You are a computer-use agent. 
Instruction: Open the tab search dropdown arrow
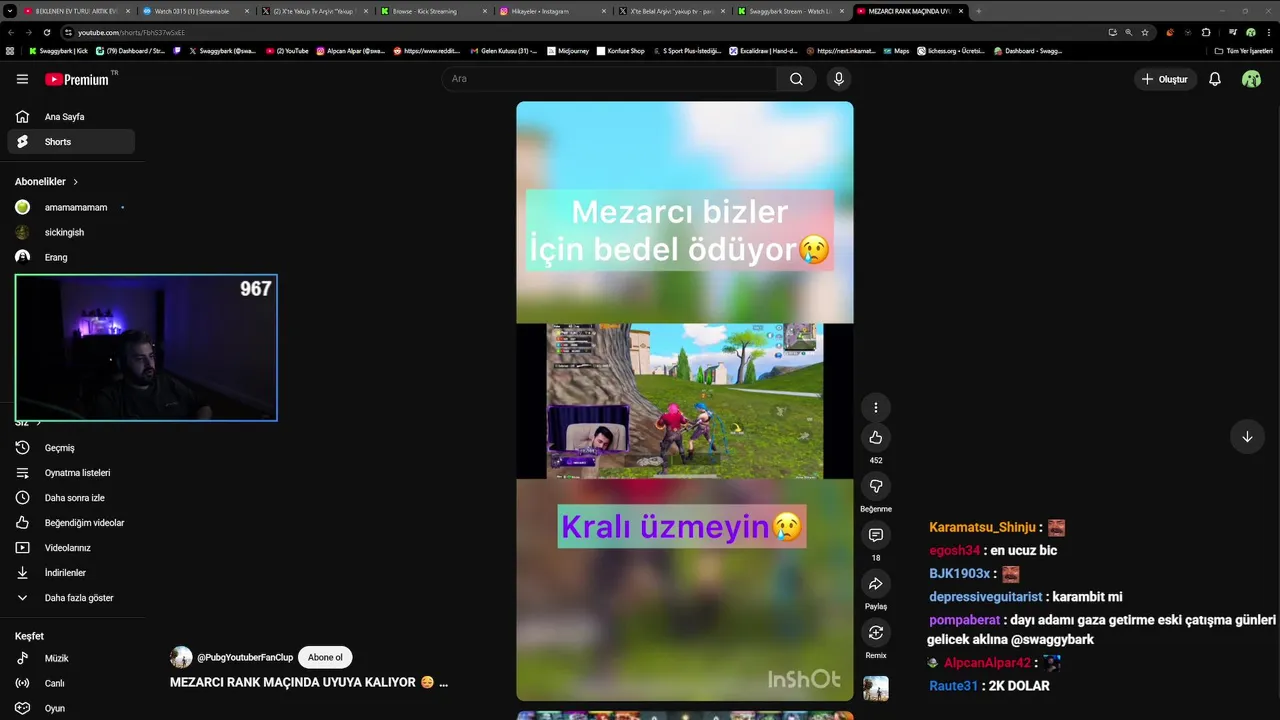tap(12, 11)
